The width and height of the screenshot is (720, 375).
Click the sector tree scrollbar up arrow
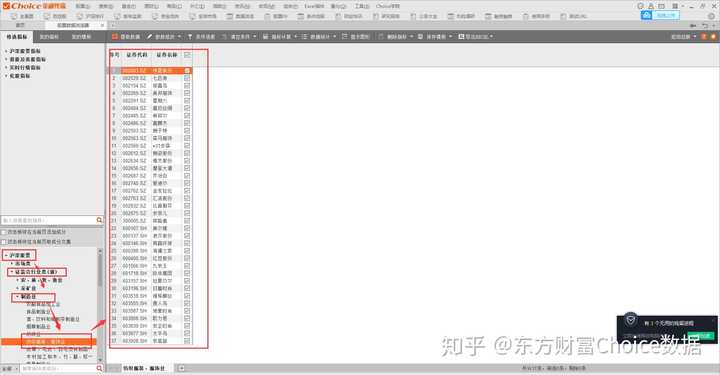100,251
